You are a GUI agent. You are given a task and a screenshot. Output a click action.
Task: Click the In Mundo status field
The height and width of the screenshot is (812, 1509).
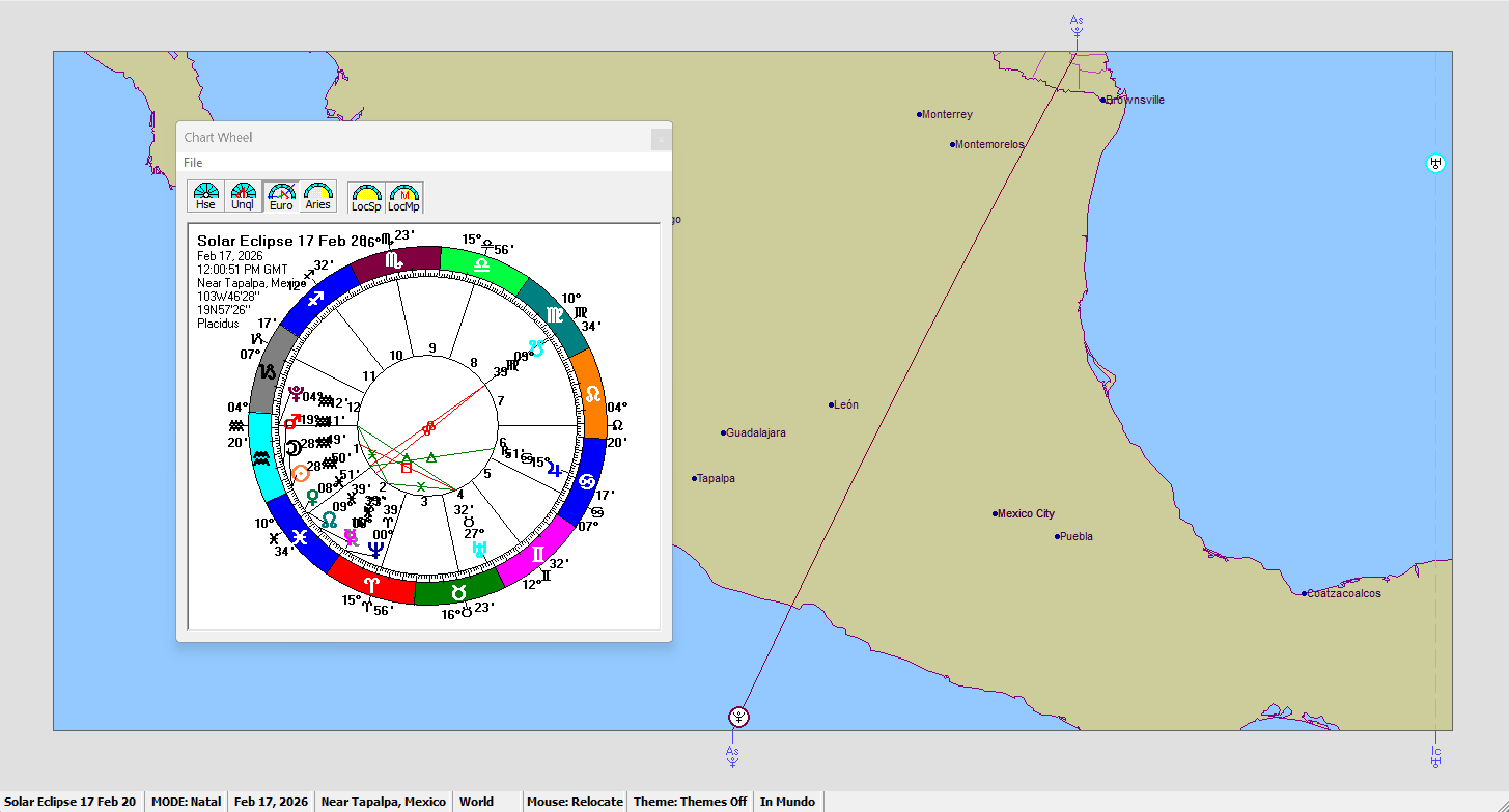point(787,801)
